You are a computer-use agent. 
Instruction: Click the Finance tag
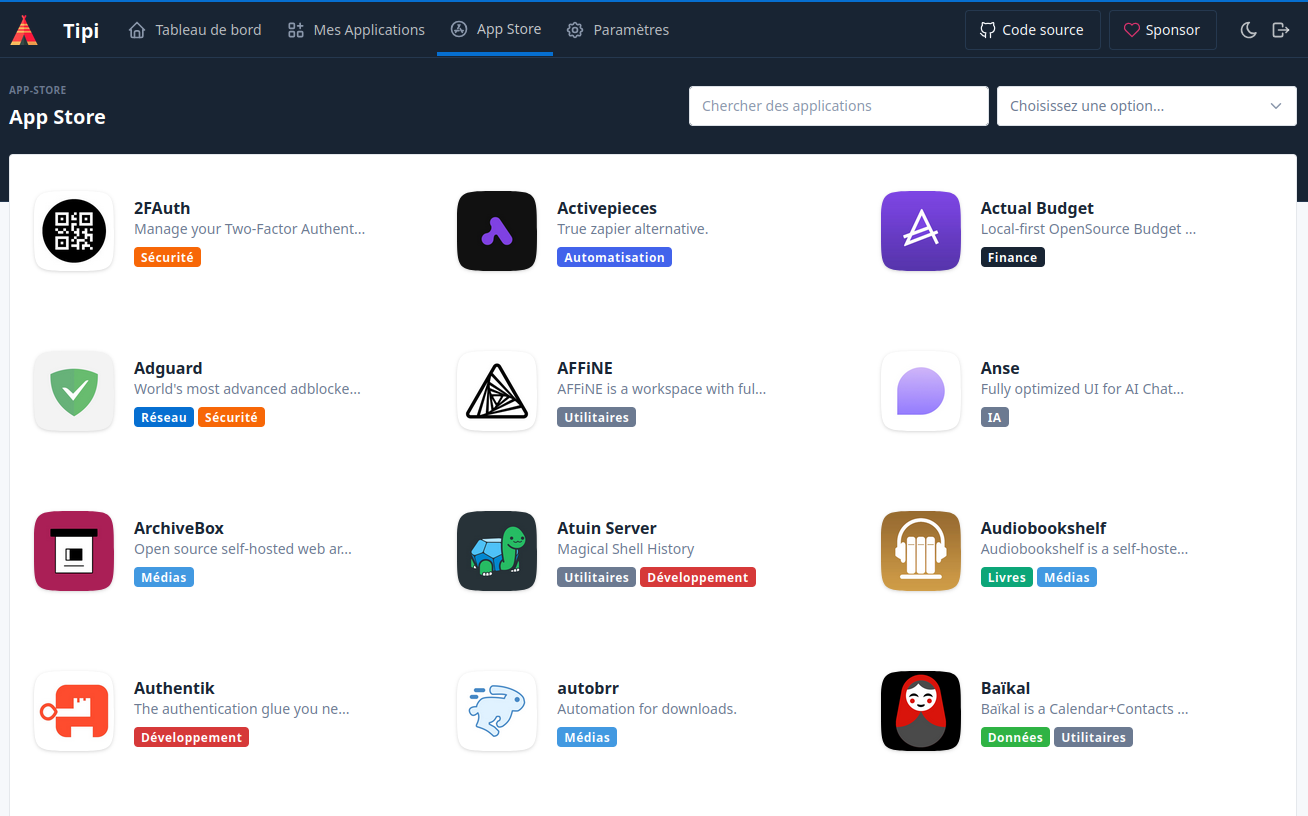point(1012,257)
